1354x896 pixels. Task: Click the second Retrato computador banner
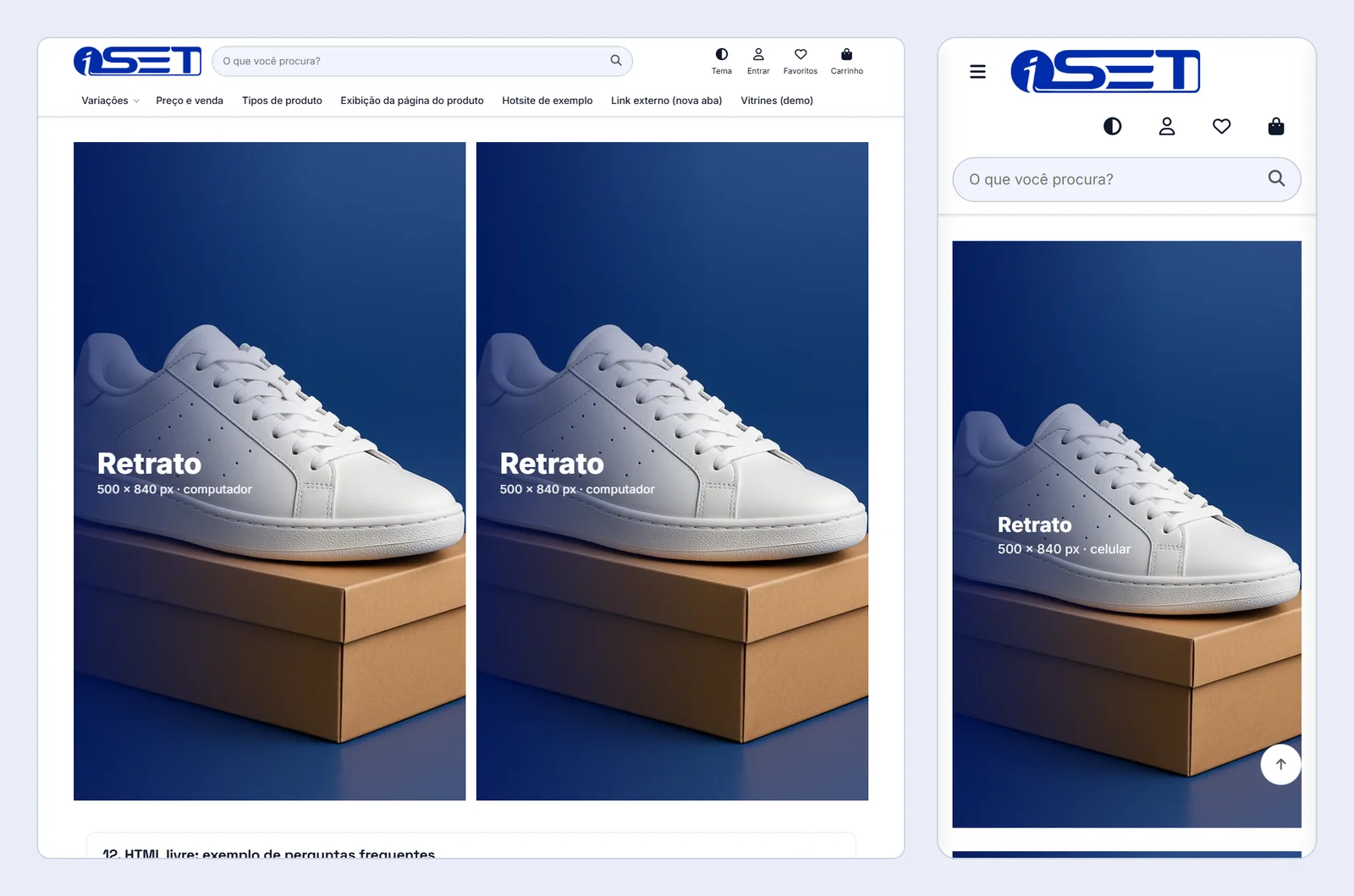(x=672, y=471)
